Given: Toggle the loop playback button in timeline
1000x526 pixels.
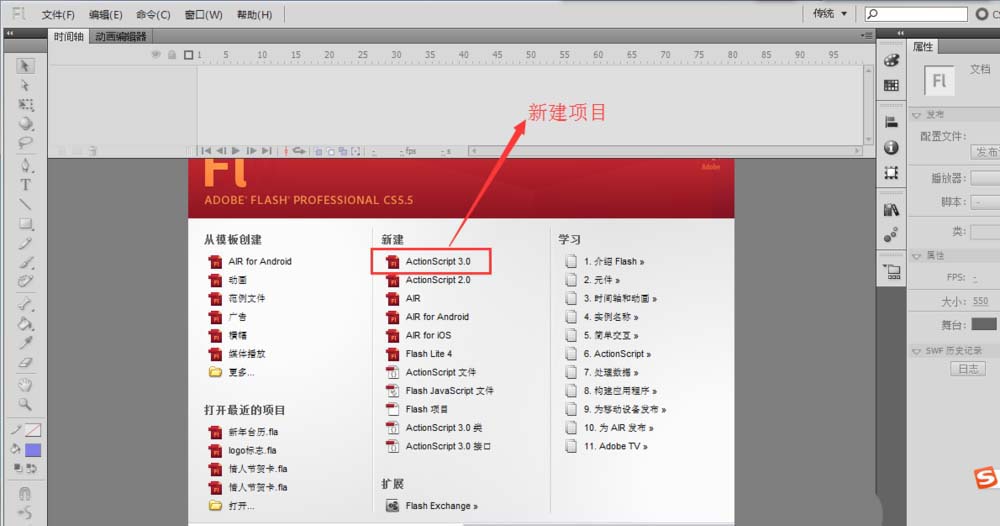Looking at the screenshot, I should point(298,151).
